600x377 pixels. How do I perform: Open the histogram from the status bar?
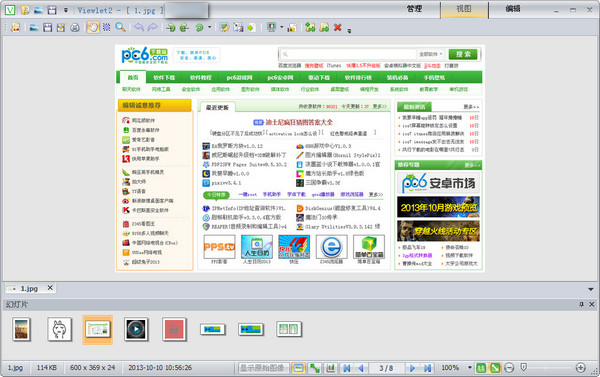(x=331, y=368)
